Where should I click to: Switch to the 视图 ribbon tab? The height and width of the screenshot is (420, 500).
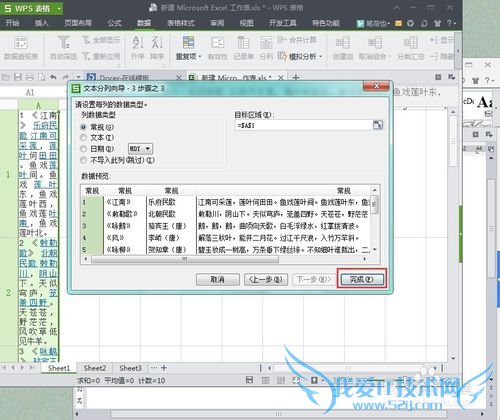[x=246, y=23]
